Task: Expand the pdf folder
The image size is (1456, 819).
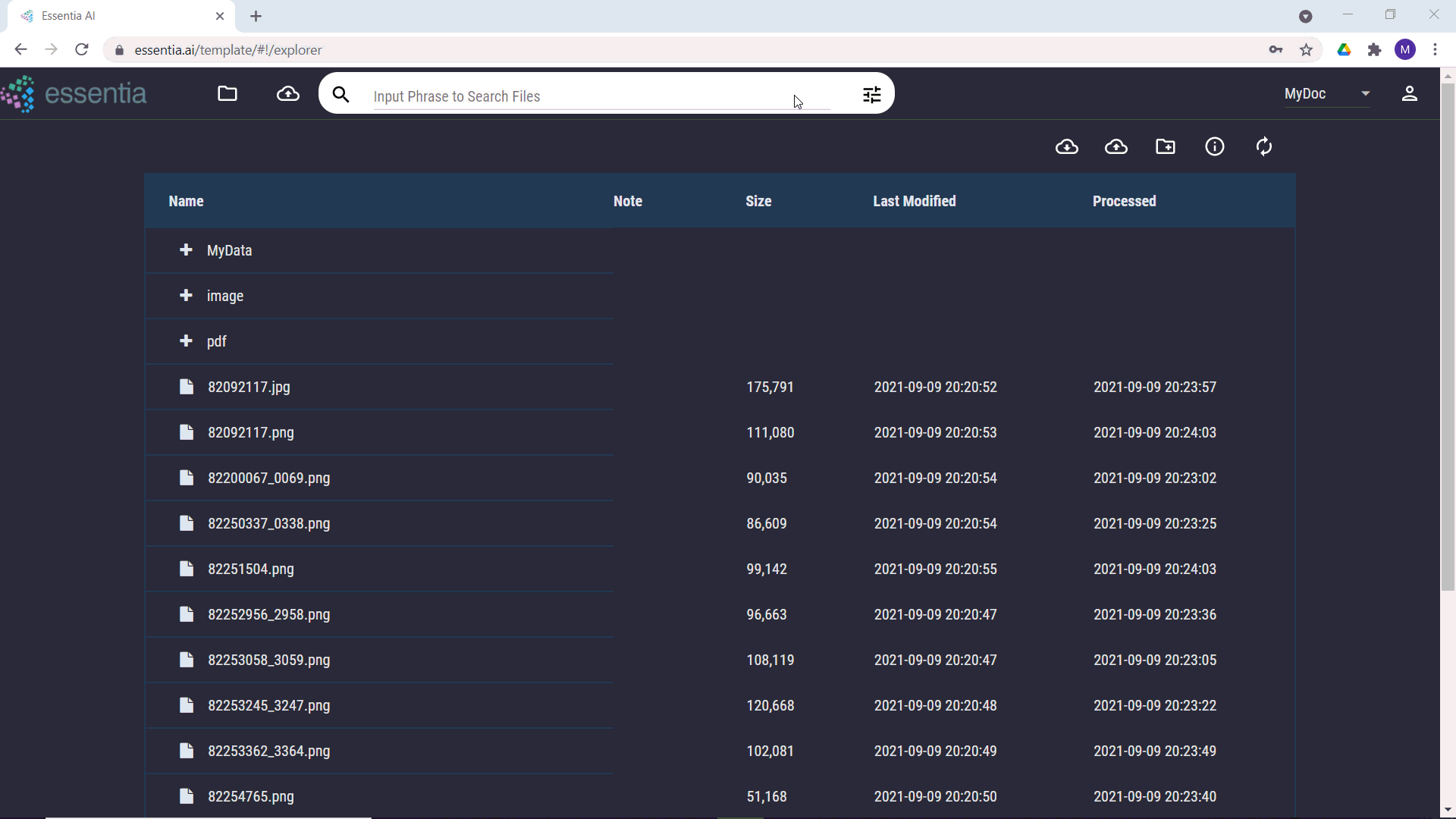Action: 186,341
